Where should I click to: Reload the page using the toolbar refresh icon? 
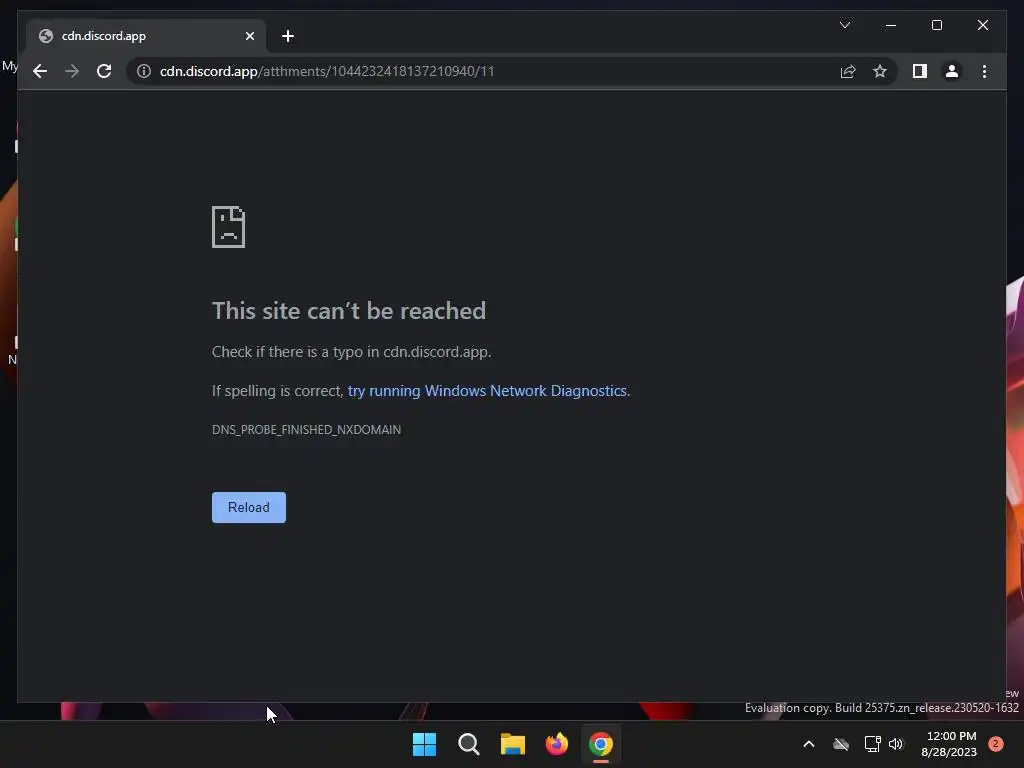point(104,71)
